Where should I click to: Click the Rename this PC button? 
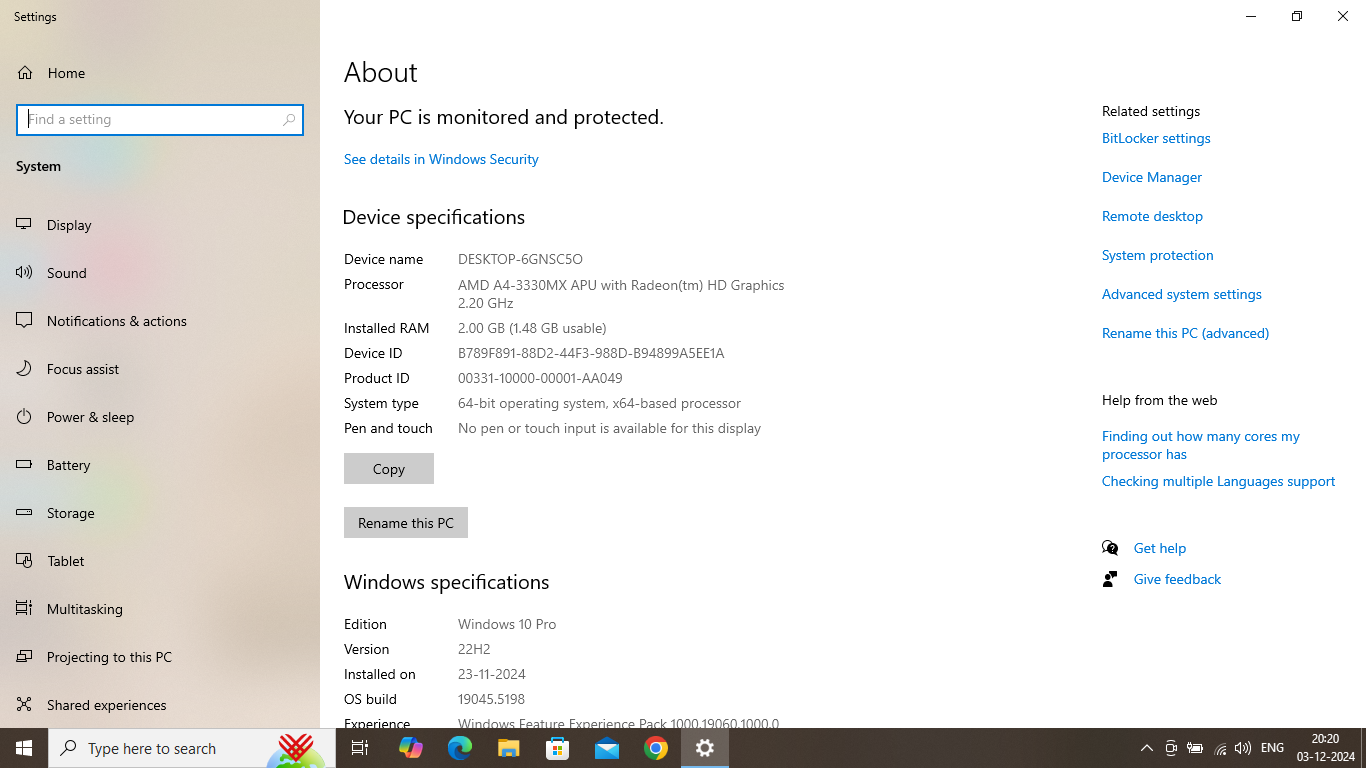[405, 523]
